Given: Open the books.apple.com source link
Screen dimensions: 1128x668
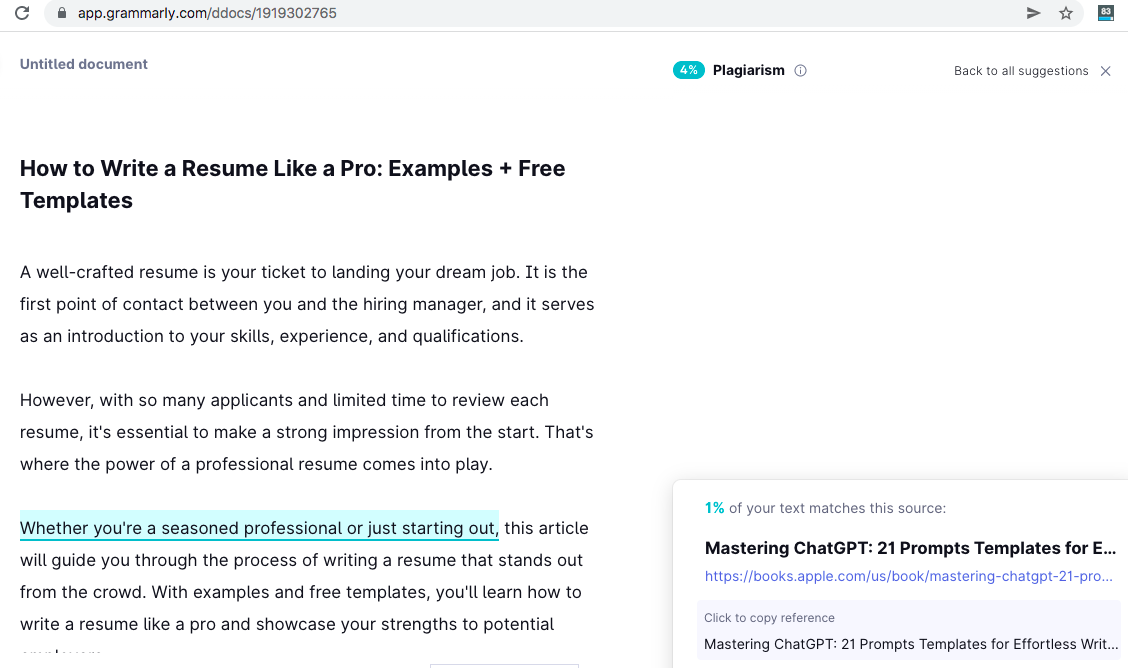Looking at the screenshot, I should [910, 577].
